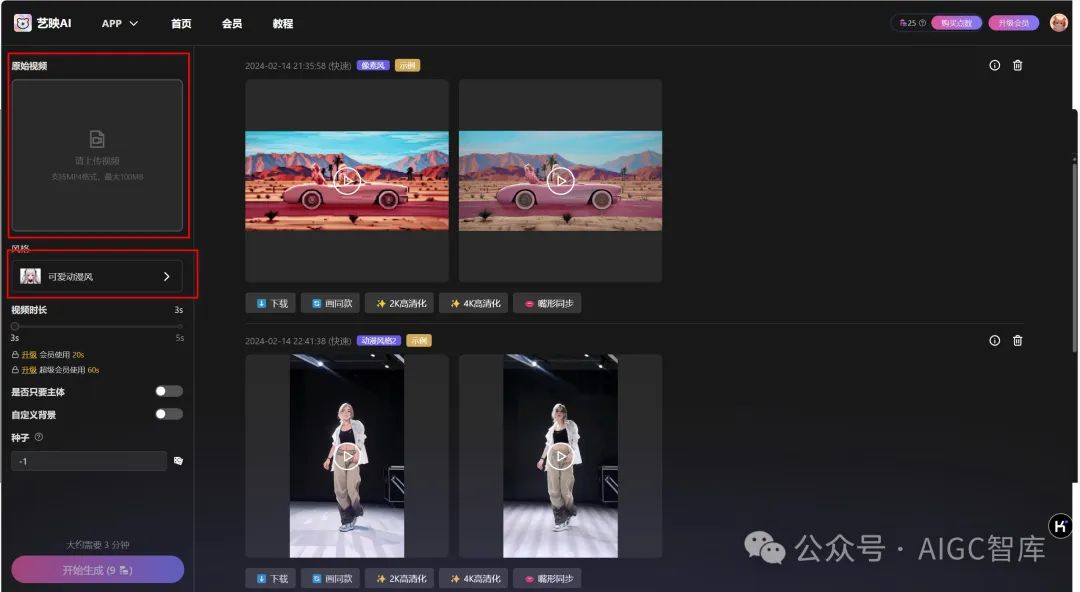The image size is (1080, 592).
Task: Open the 会员 menu item
Action: [x=231, y=23]
